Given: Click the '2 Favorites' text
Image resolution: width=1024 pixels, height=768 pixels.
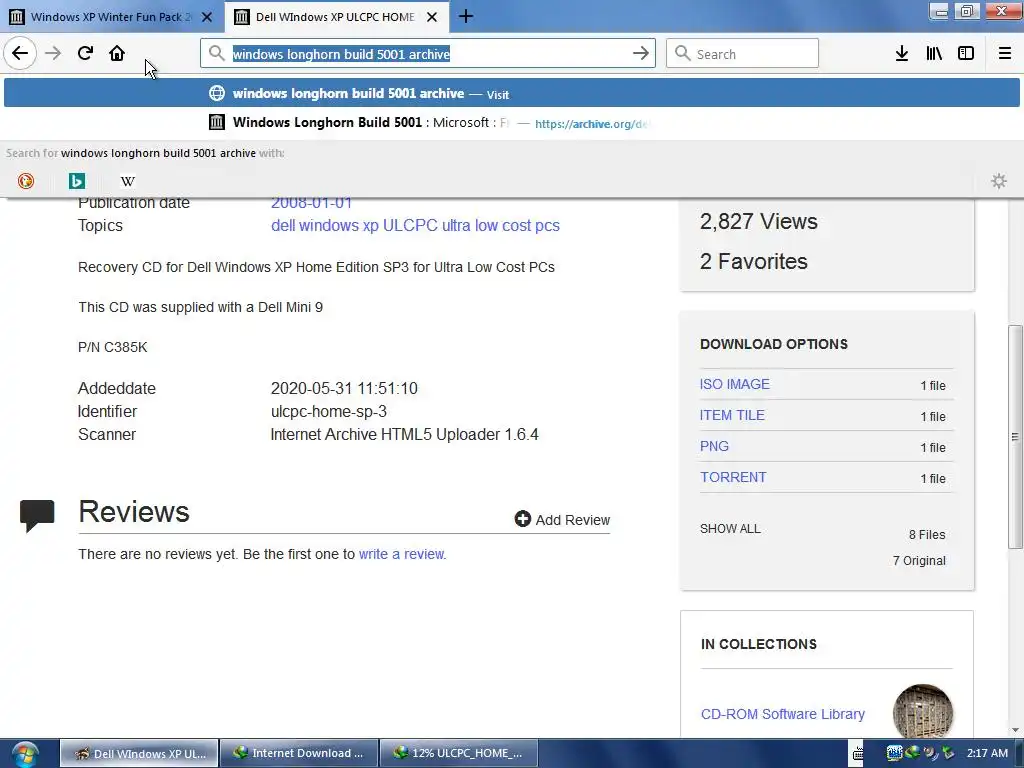Looking at the screenshot, I should click(754, 261).
